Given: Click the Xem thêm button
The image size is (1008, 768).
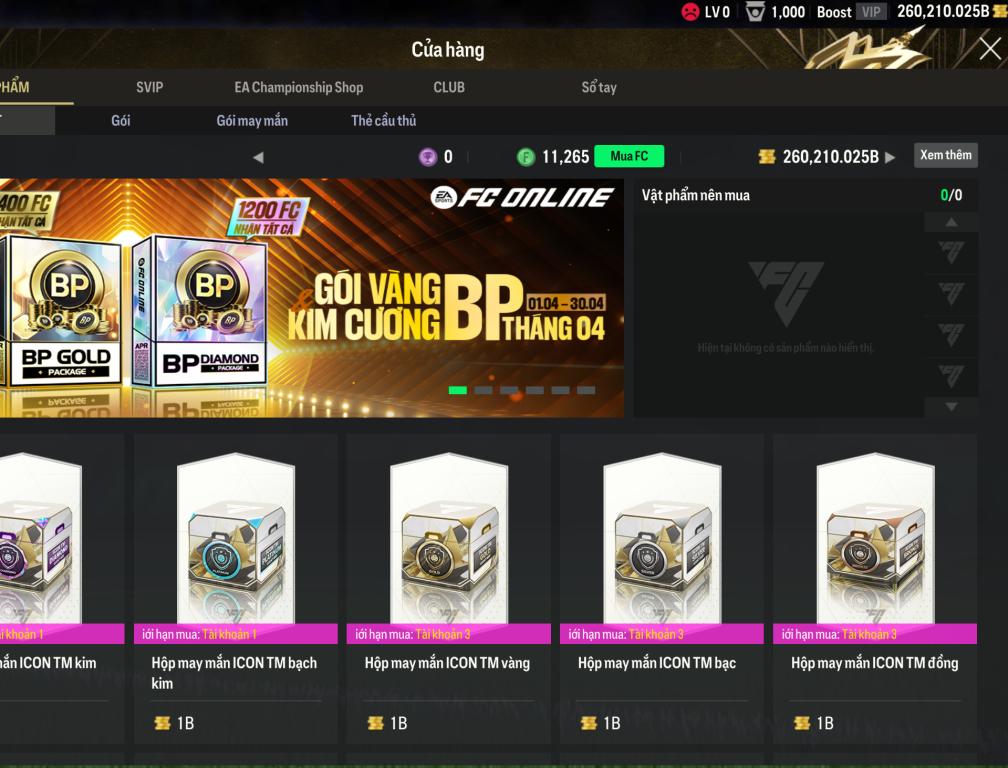Looking at the screenshot, I should click(946, 155).
